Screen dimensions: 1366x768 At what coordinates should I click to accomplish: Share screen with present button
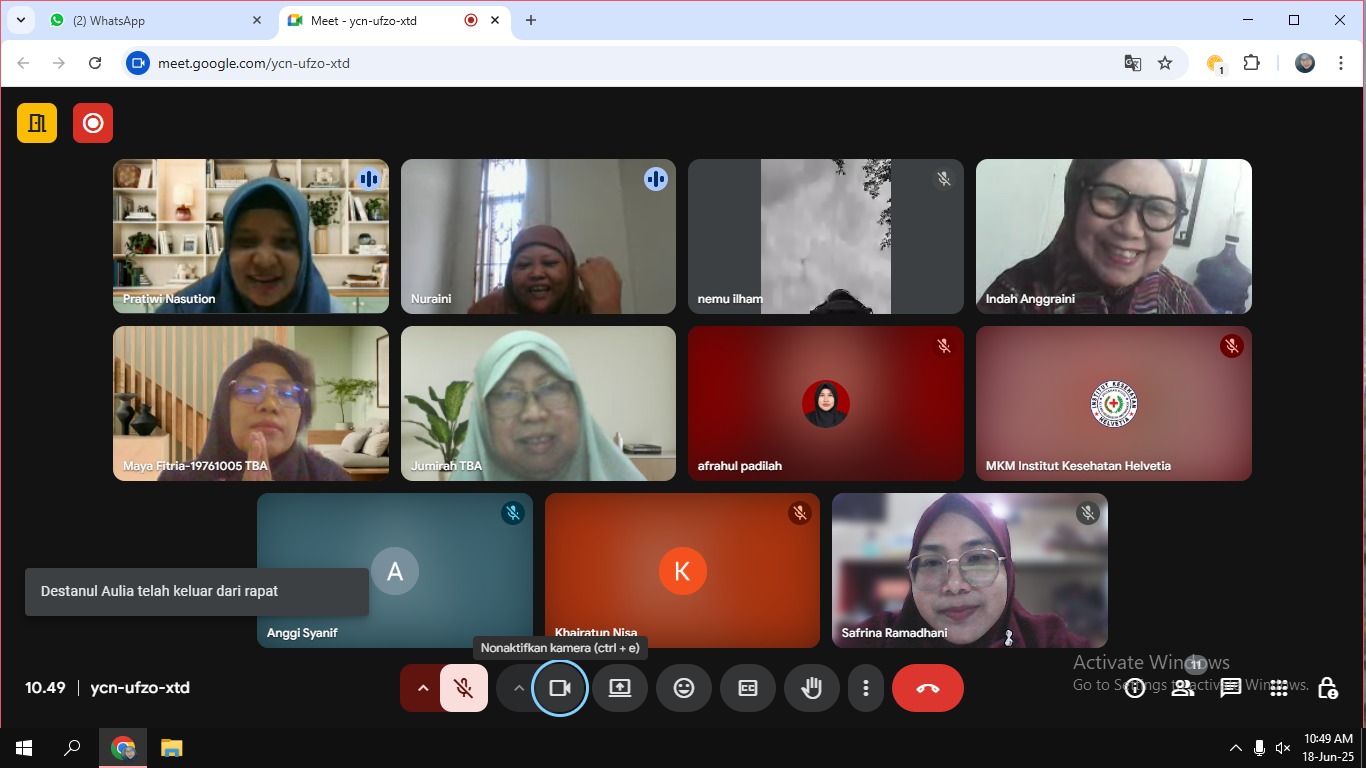(x=620, y=688)
